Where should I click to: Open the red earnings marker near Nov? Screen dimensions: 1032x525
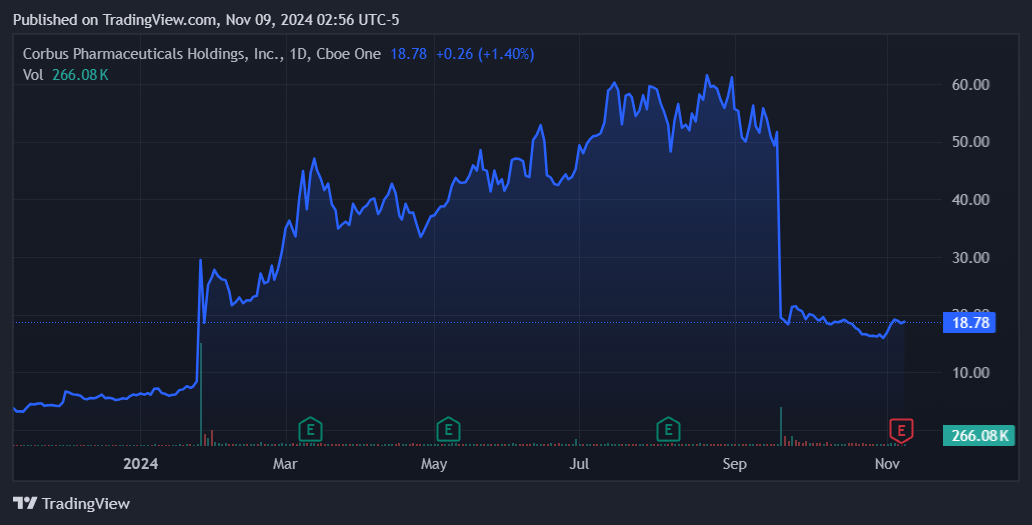pyautogui.click(x=902, y=430)
